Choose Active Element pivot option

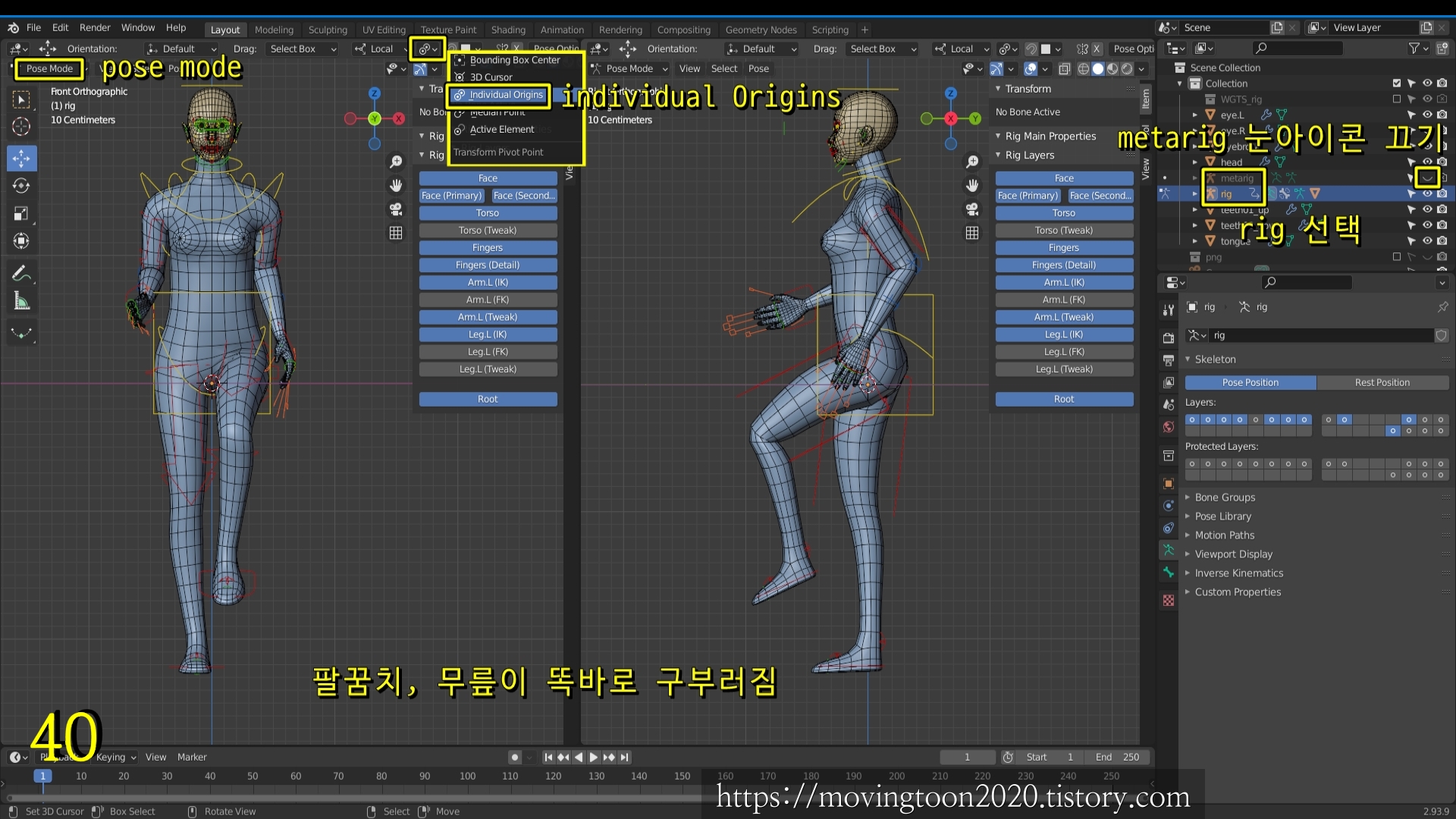click(x=501, y=130)
